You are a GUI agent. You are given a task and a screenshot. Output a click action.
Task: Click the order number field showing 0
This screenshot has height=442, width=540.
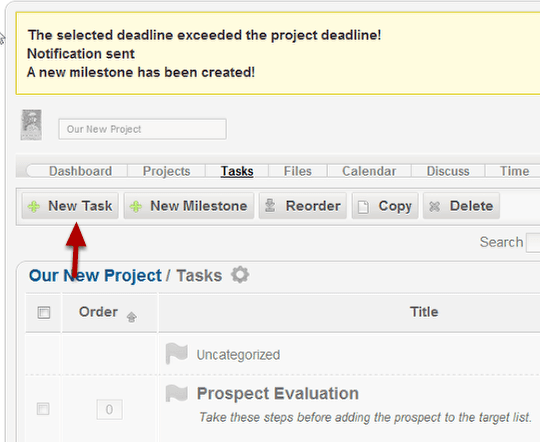110,410
